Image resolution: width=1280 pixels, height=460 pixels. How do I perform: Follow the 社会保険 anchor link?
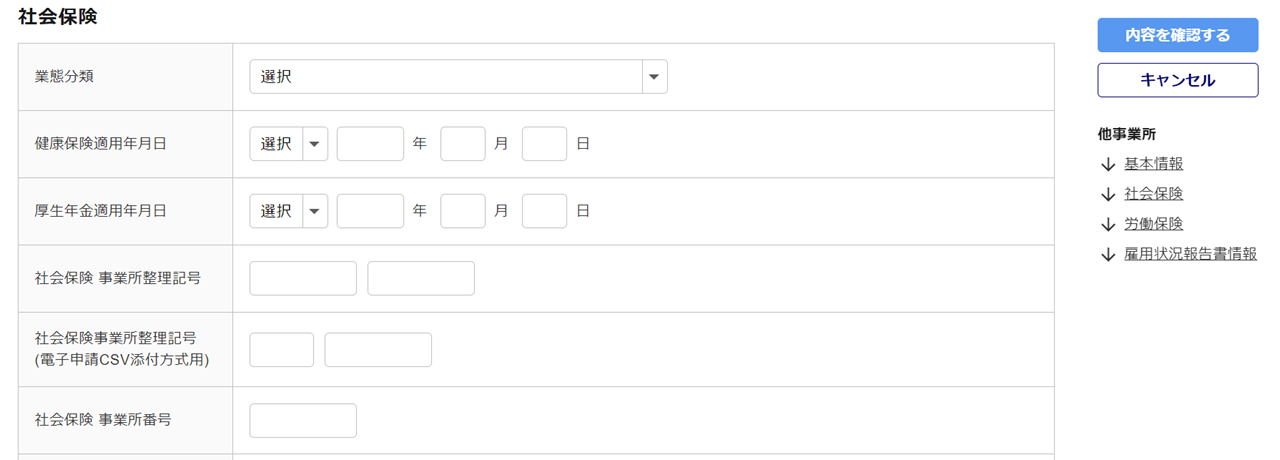[x=1153, y=194]
